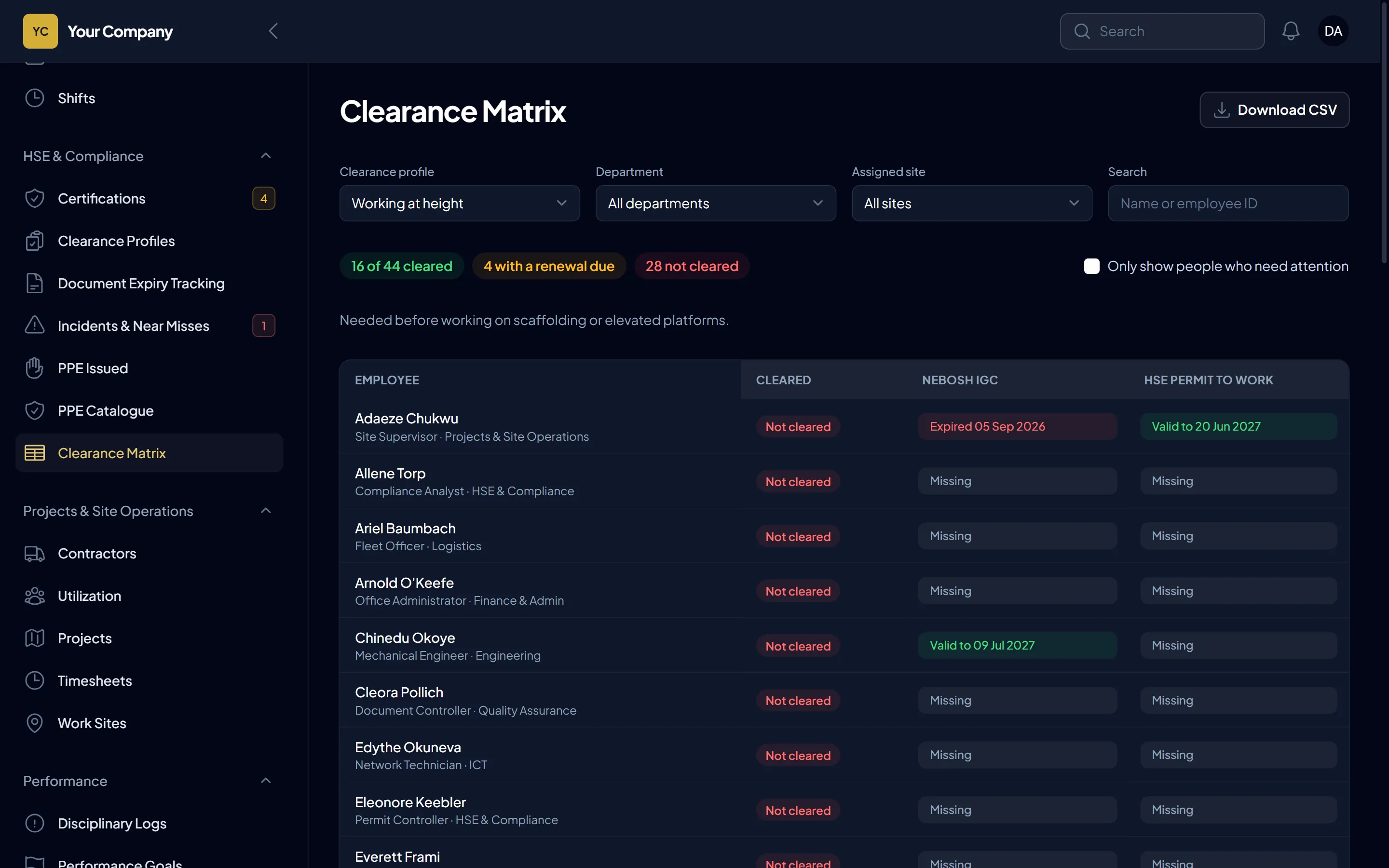The image size is (1389, 868).
Task: Open the All departments dropdown
Action: coord(715,203)
